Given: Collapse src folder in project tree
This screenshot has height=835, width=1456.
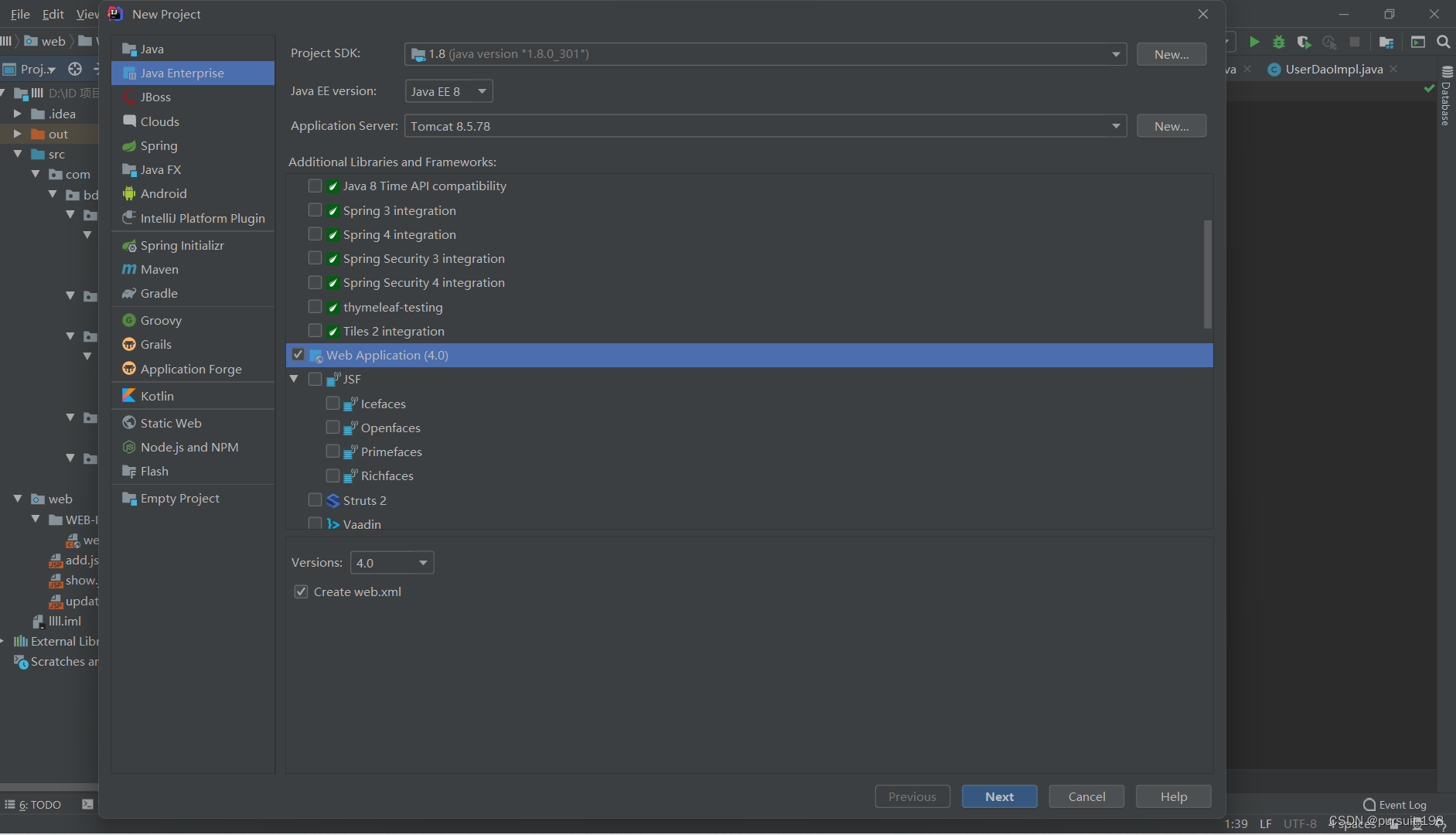Looking at the screenshot, I should coord(17,154).
